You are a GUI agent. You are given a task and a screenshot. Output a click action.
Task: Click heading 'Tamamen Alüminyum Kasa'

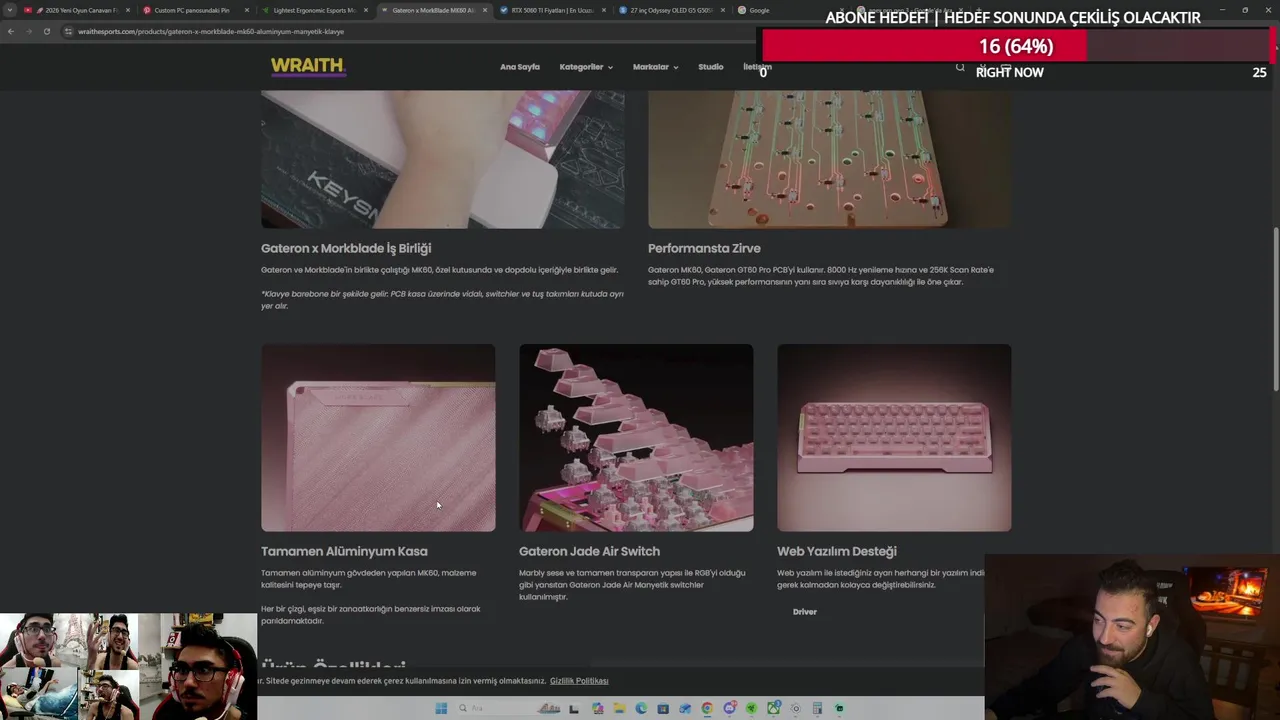(344, 551)
